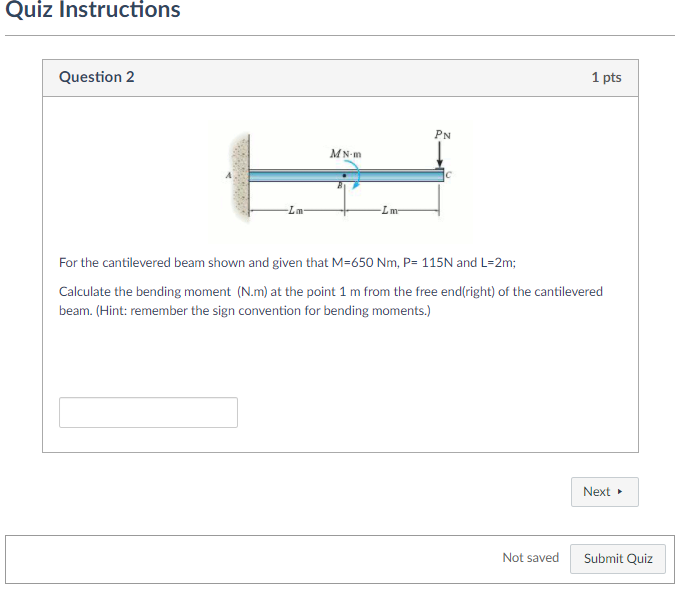Click the Question 2 header title
The image size is (688, 595).
[x=97, y=77]
